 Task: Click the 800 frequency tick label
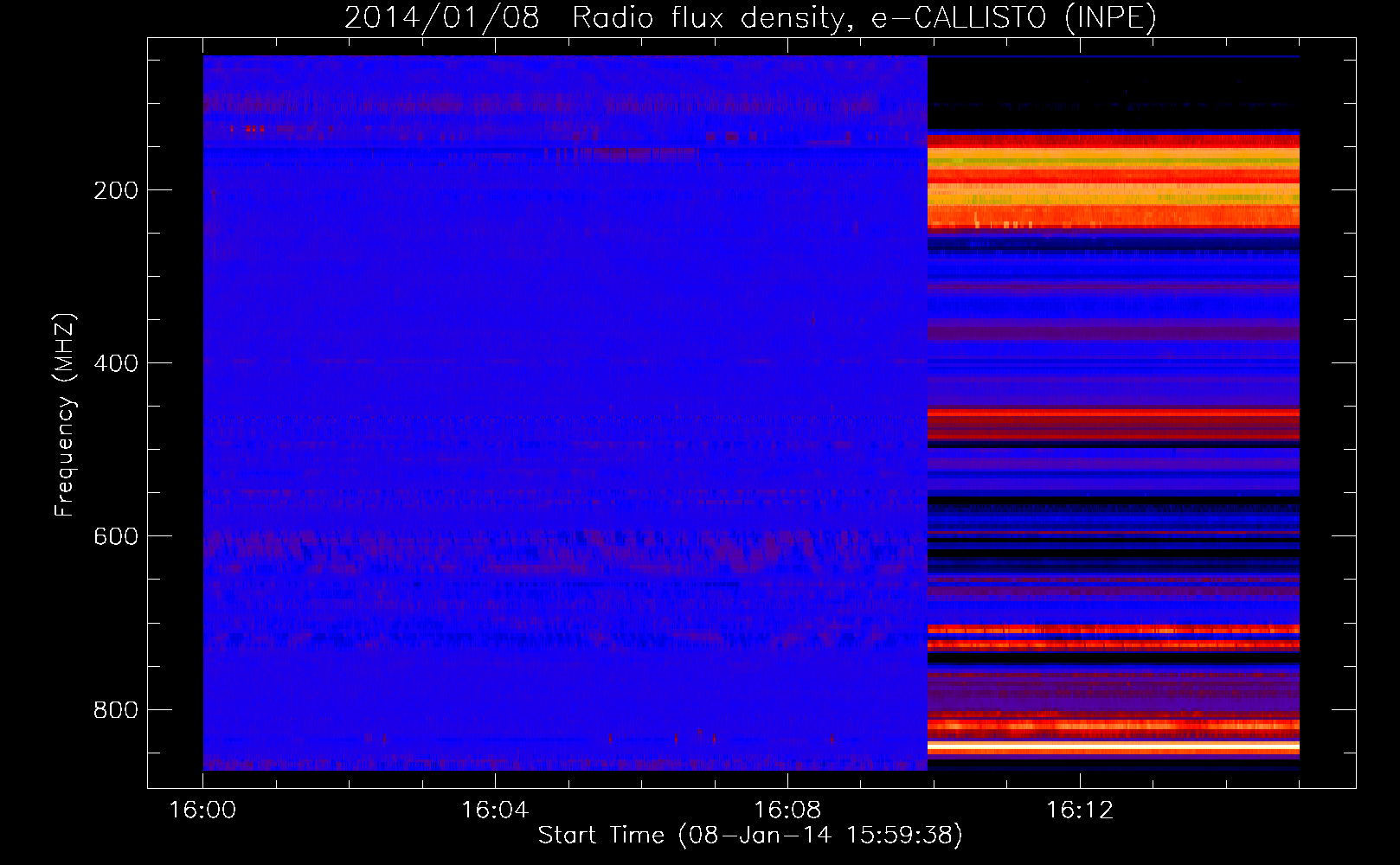[x=116, y=710]
